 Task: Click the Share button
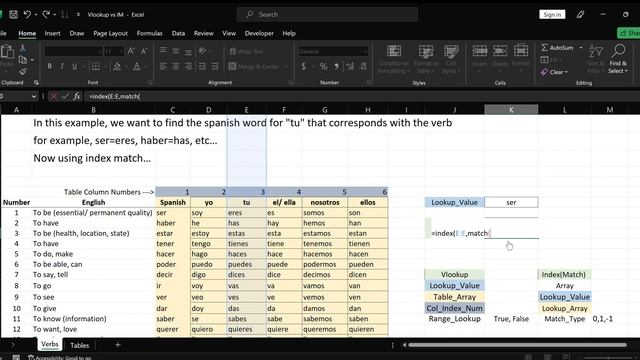(629, 33)
